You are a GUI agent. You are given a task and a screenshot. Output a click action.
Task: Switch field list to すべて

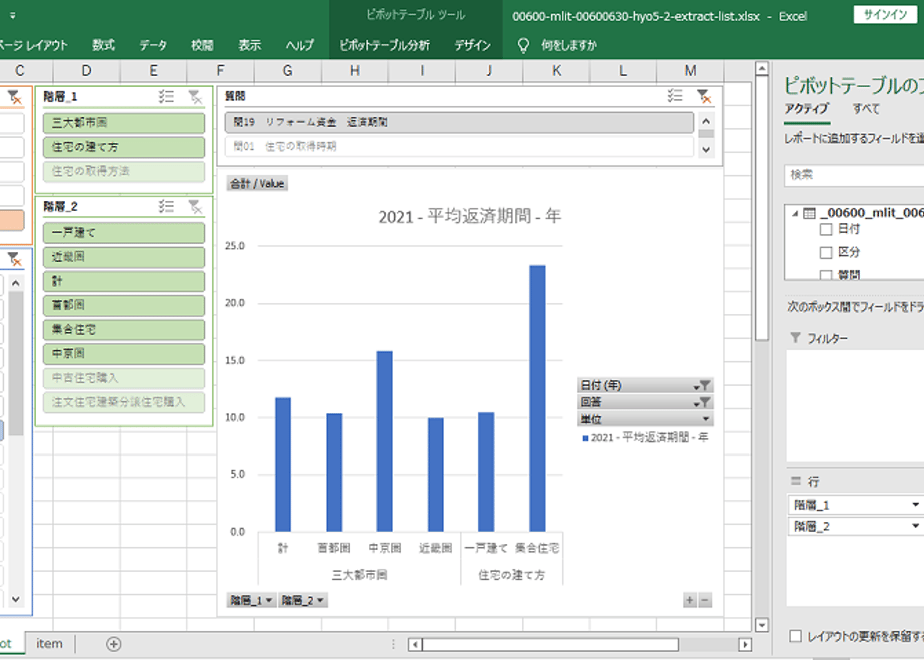[866, 108]
